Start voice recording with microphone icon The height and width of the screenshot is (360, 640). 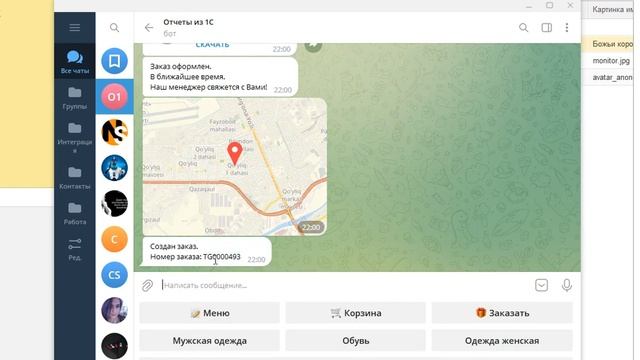coord(567,285)
